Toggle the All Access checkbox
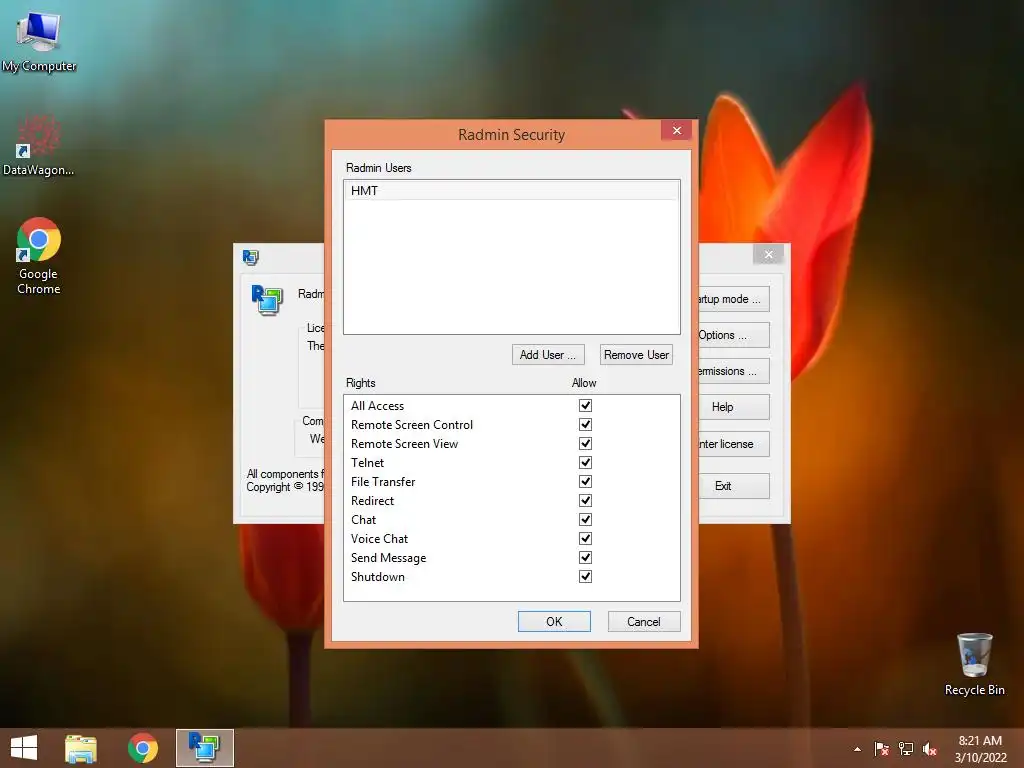The height and width of the screenshot is (768, 1024). (585, 406)
